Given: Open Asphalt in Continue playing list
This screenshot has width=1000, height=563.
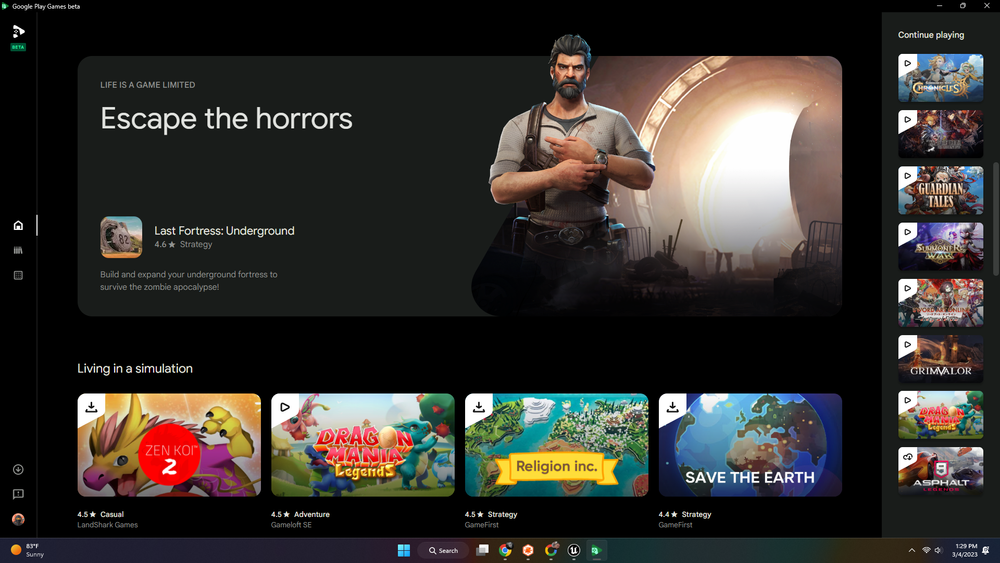Looking at the screenshot, I should pyautogui.click(x=940, y=471).
